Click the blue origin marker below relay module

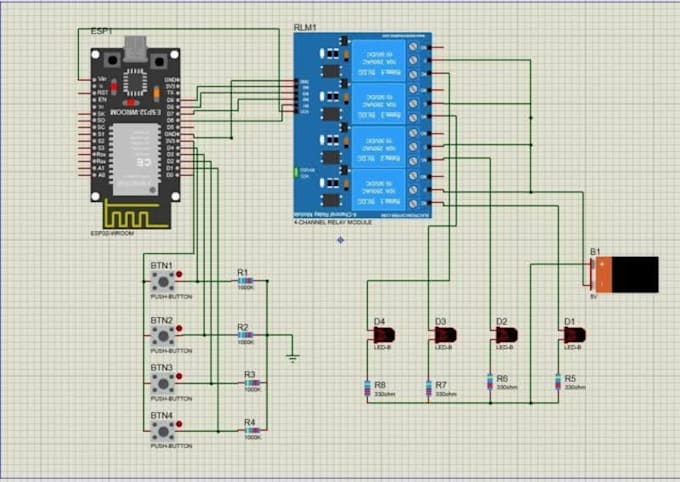tap(340, 240)
